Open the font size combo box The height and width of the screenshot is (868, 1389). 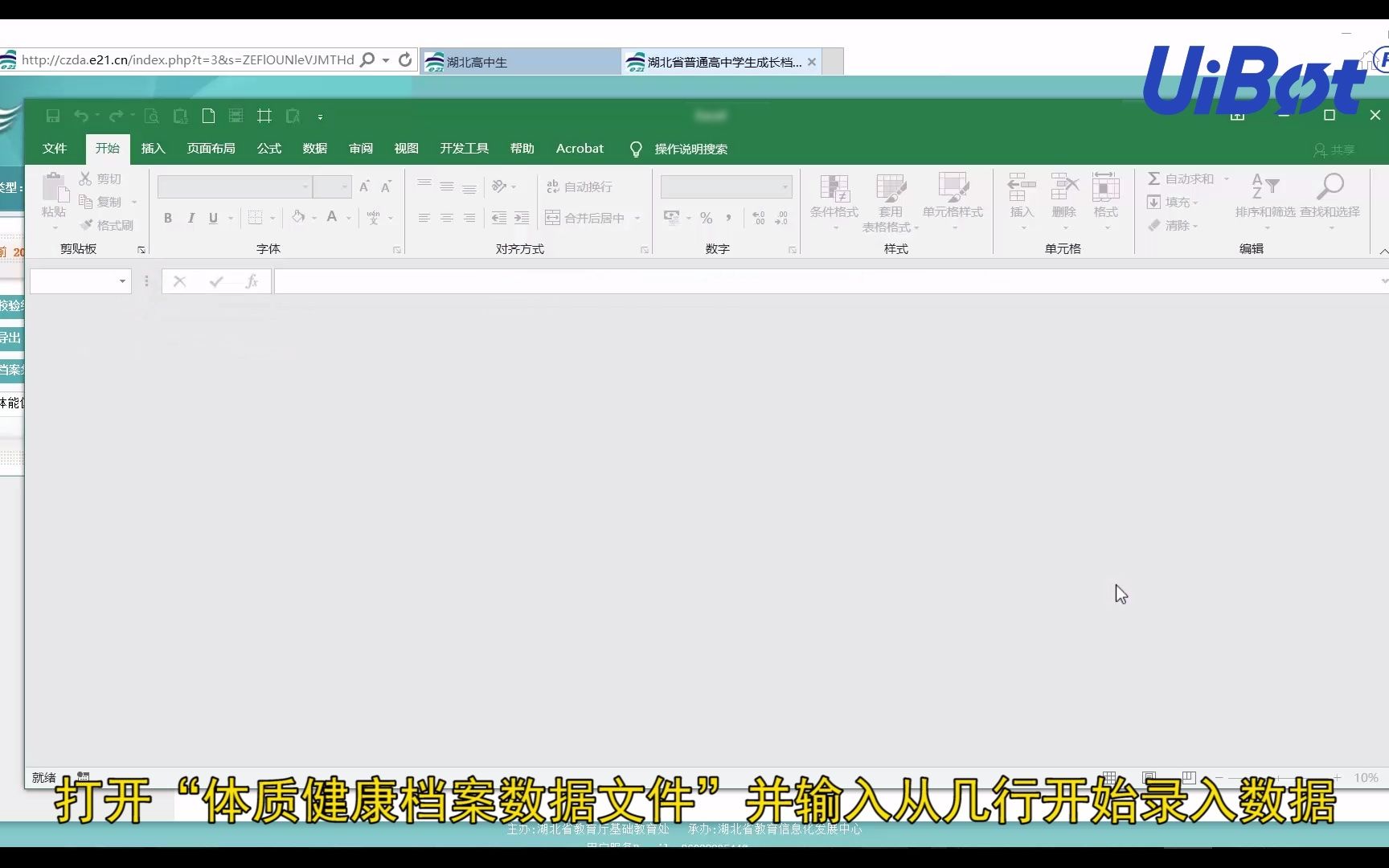point(332,186)
